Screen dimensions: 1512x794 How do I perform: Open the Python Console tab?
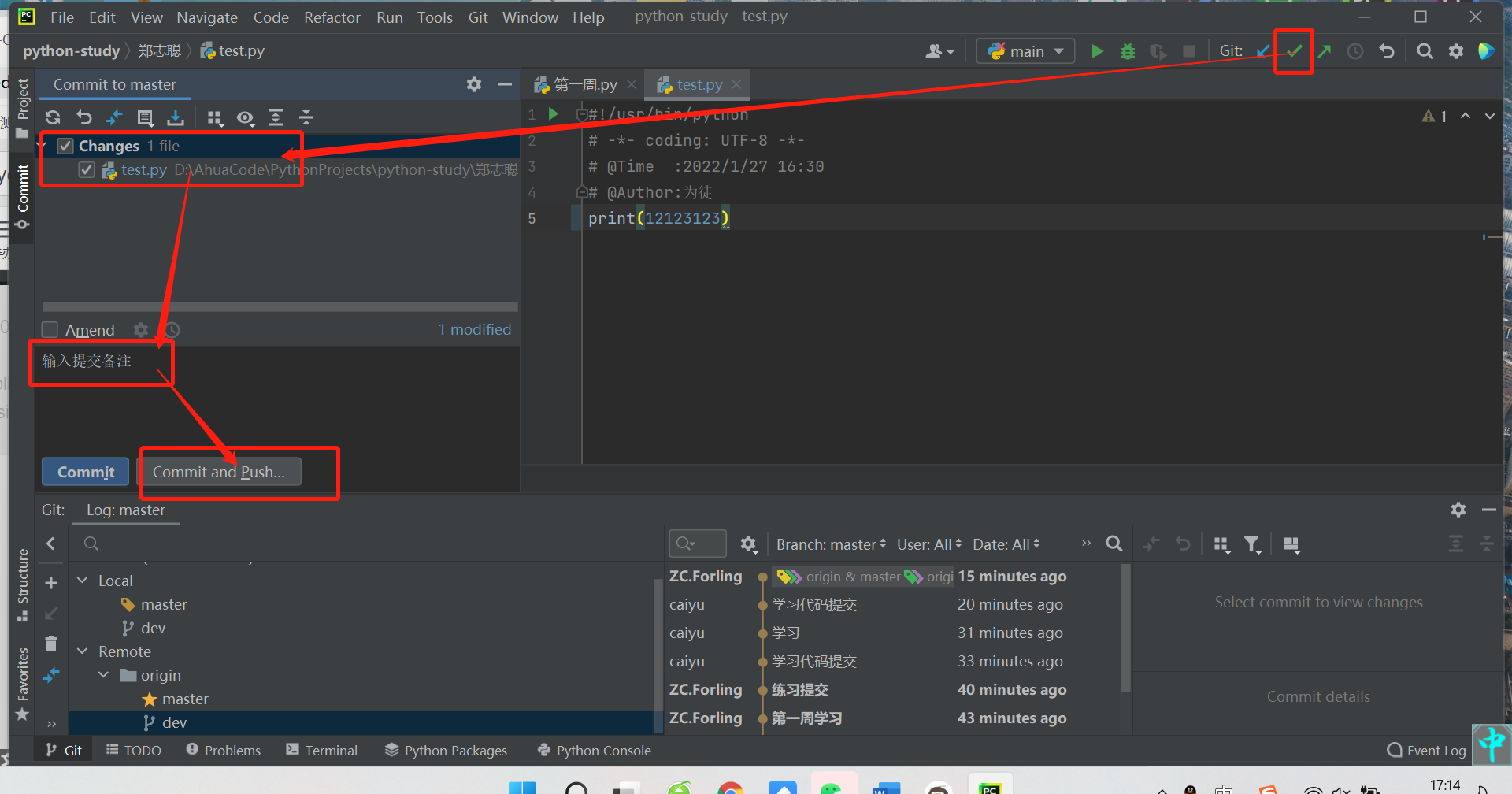click(x=595, y=751)
